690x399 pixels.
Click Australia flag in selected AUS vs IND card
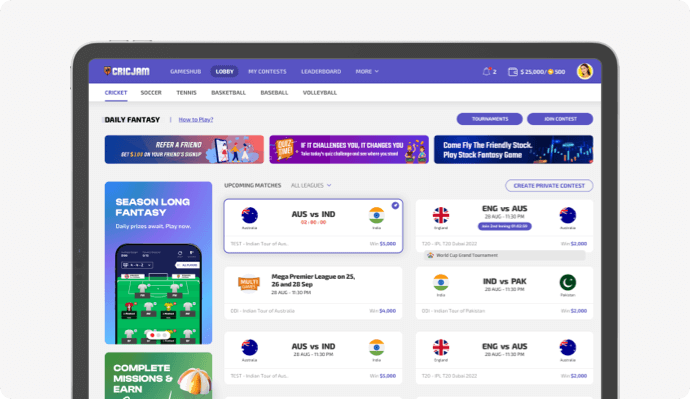tap(250, 215)
